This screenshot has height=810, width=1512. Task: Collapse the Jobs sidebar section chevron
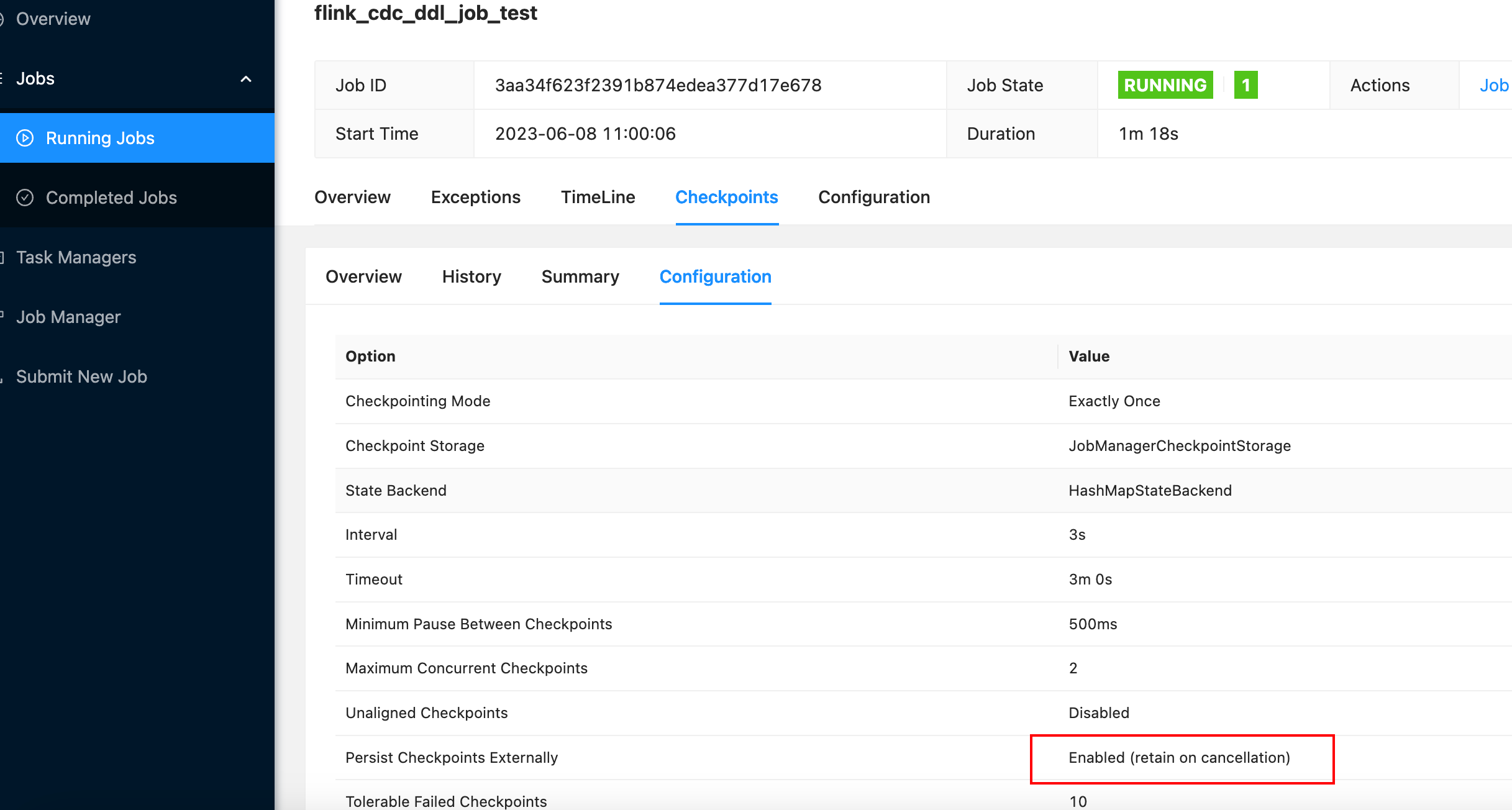pos(246,80)
